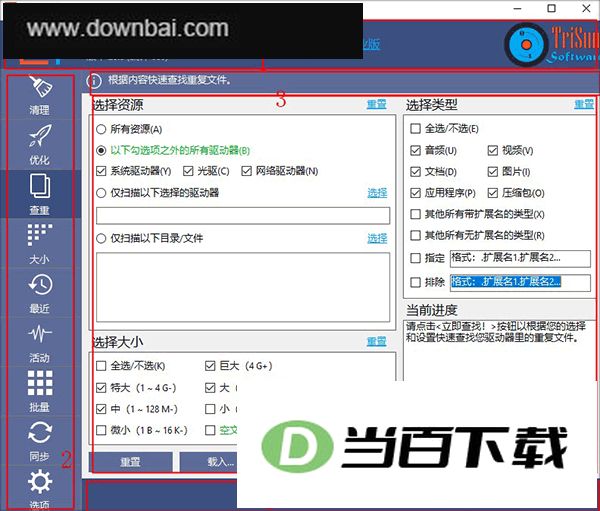Click the selected drives text field

243,216
